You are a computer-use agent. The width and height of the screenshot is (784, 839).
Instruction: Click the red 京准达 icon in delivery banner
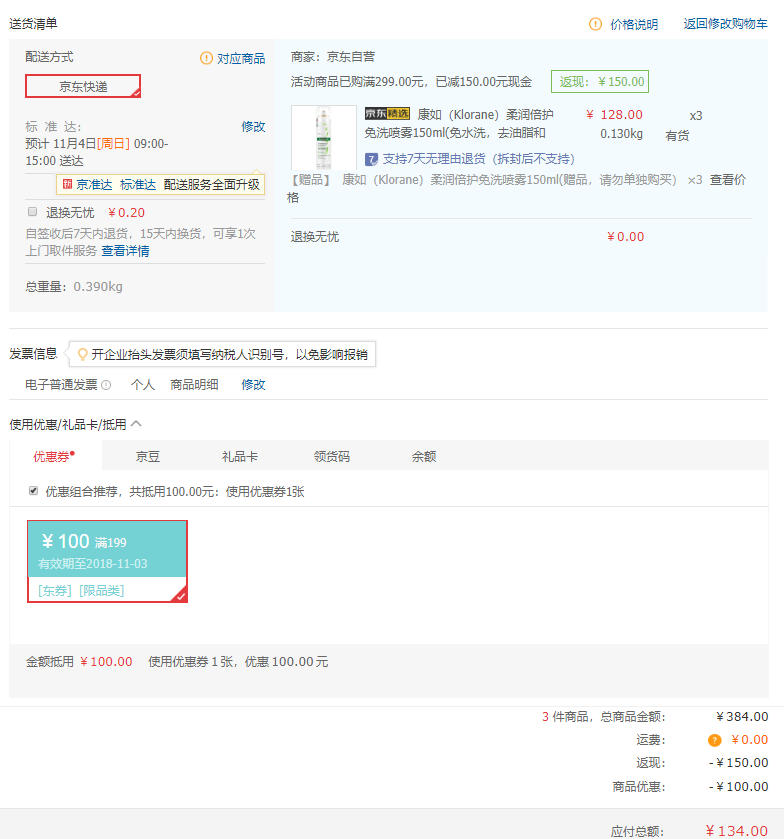pos(67,184)
